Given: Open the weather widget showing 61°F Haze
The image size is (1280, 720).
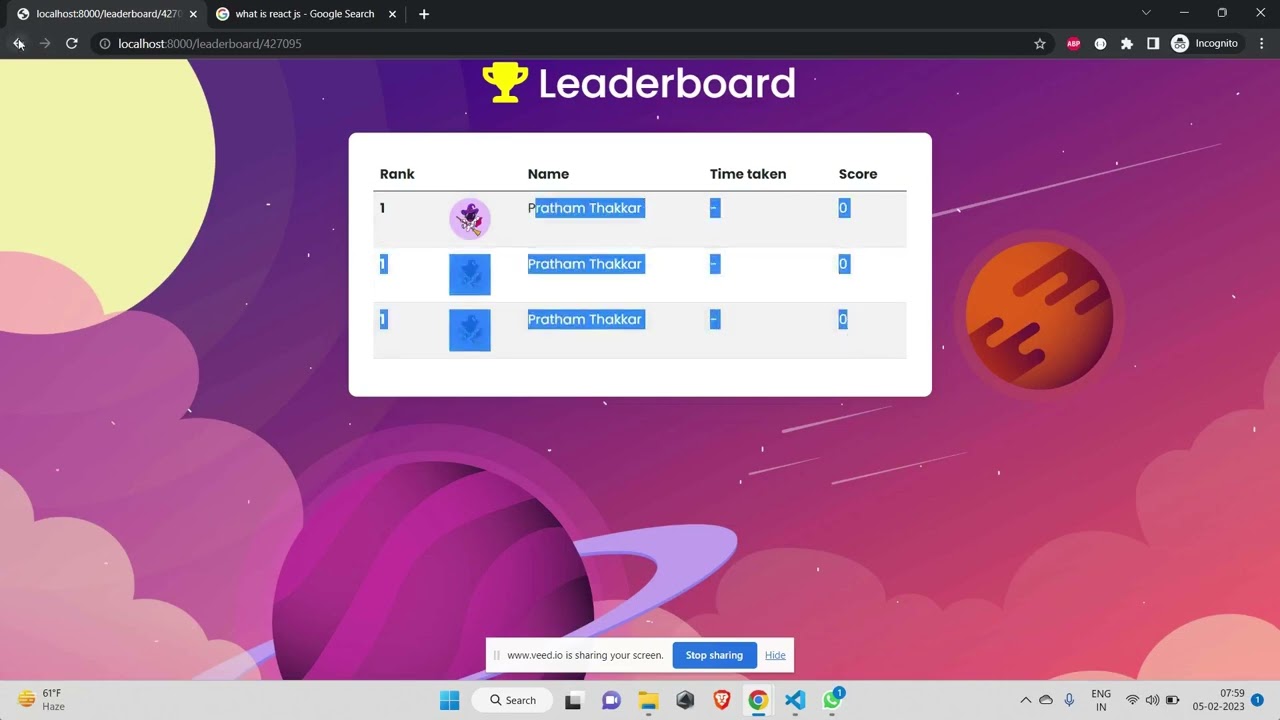Looking at the screenshot, I should pos(42,699).
